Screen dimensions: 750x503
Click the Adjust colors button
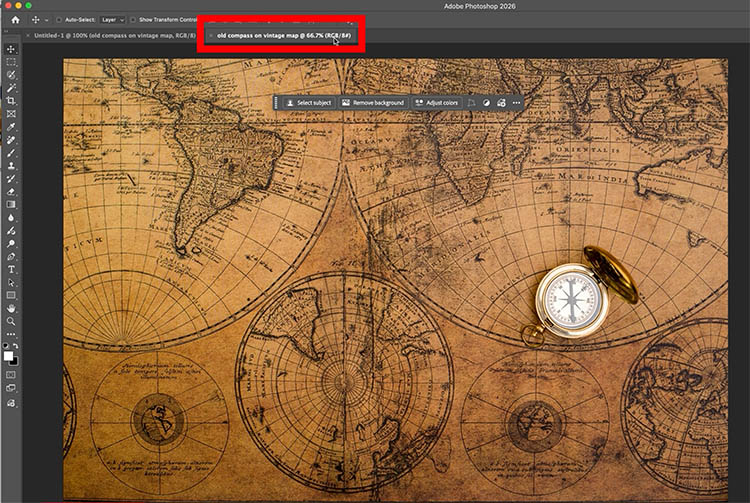tap(436, 102)
